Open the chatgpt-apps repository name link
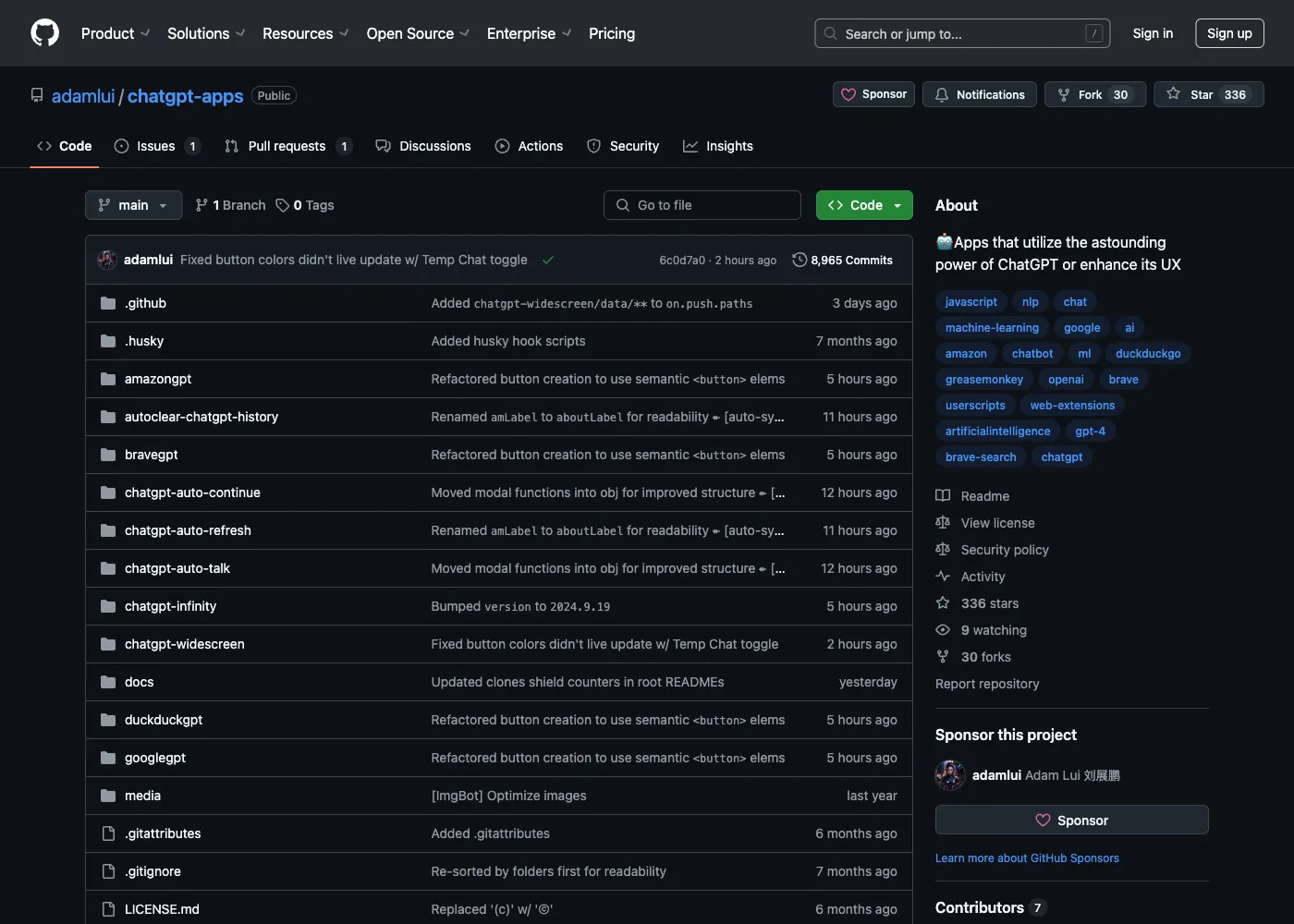 pyautogui.click(x=185, y=96)
